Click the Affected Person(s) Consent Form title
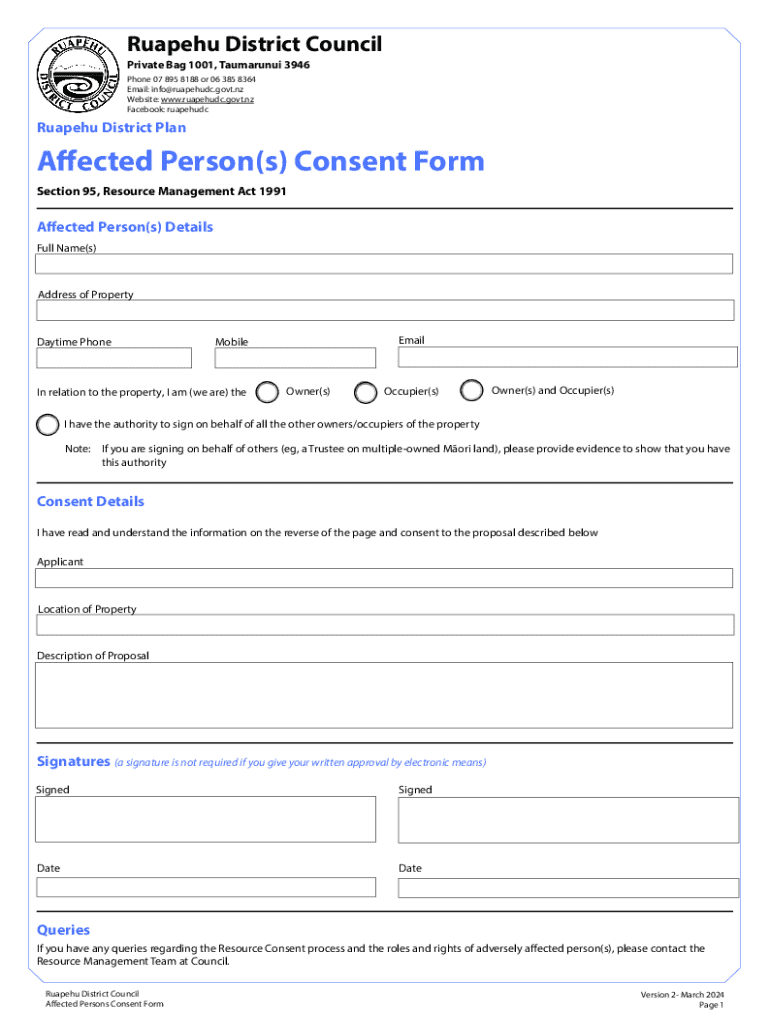 tap(260, 162)
